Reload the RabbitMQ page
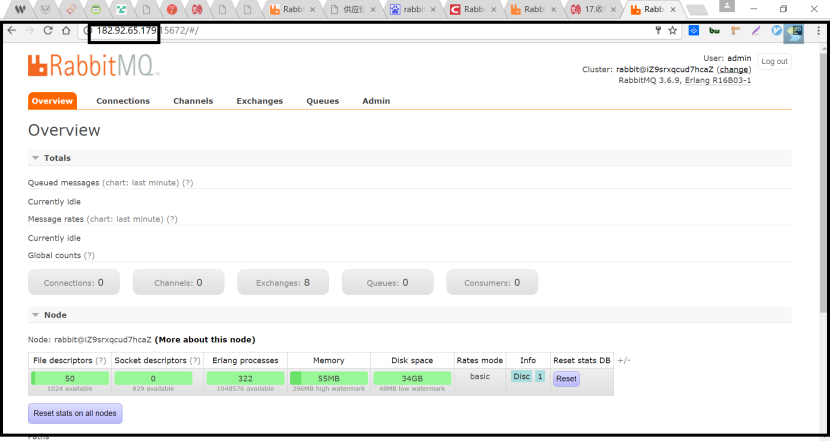This screenshot has height=441, width=830. 48,31
